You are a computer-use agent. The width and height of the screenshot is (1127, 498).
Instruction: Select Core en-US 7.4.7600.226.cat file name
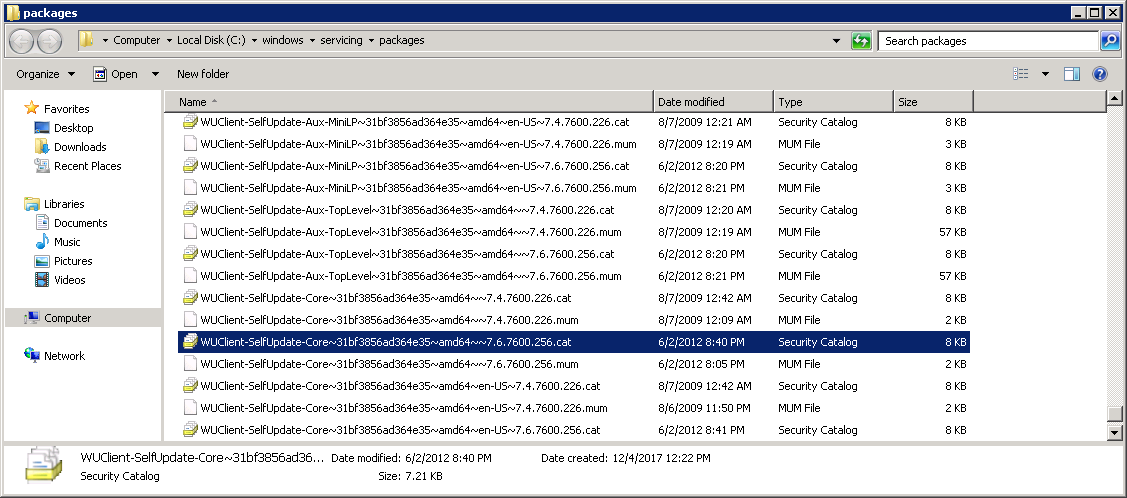tap(400, 386)
